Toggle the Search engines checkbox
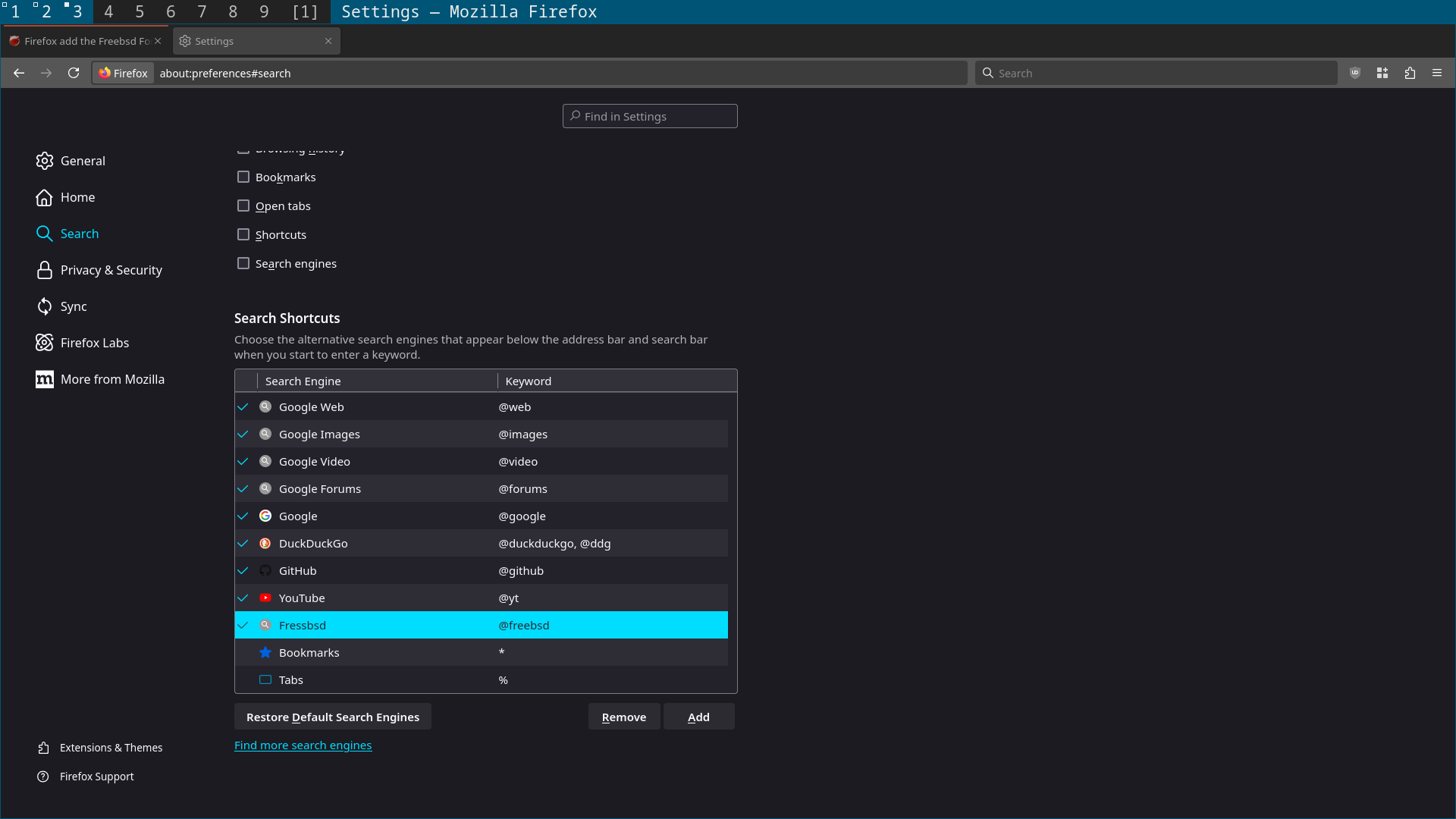 [x=243, y=263]
